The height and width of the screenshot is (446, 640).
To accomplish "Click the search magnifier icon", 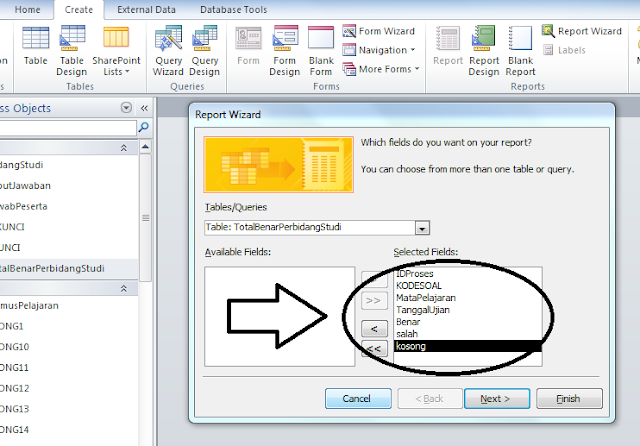I will pos(144,127).
